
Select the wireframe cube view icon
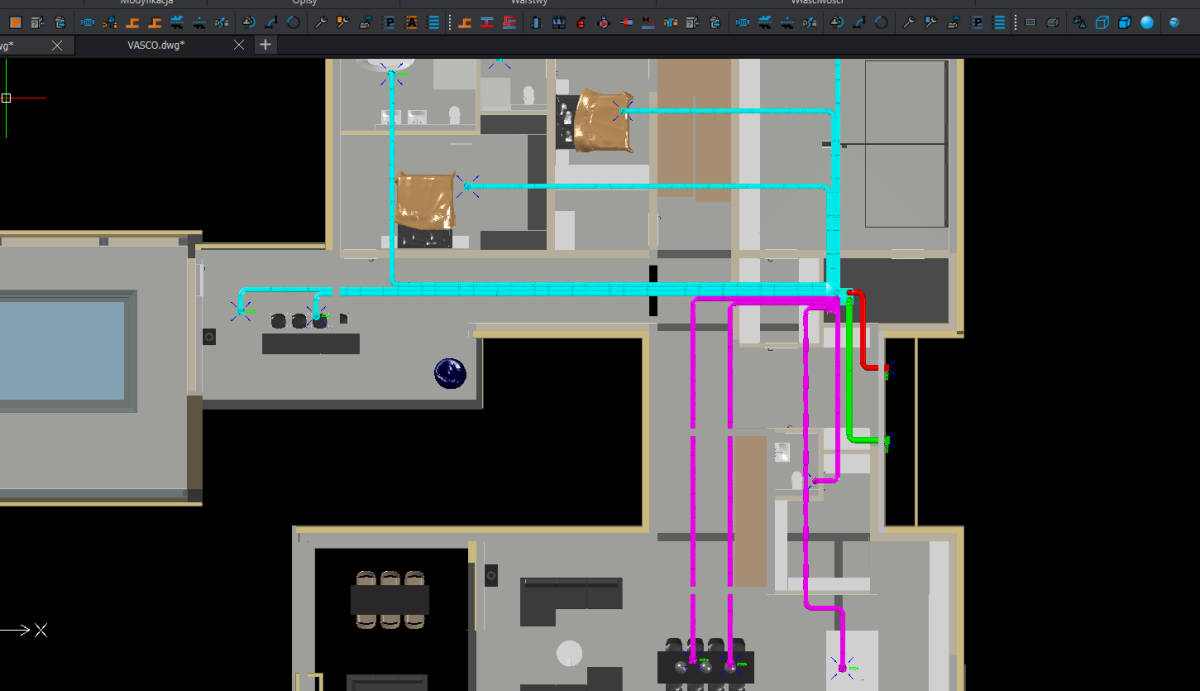pyautogui.click(x=1102, y=22)
